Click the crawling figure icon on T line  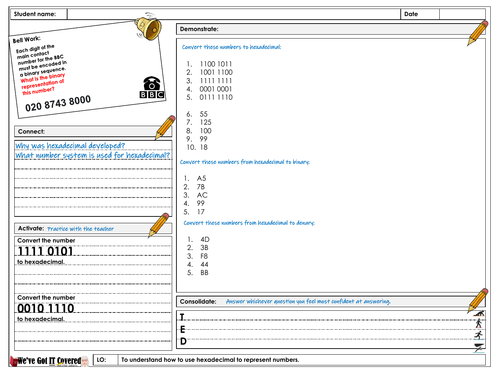pos(479,313)
